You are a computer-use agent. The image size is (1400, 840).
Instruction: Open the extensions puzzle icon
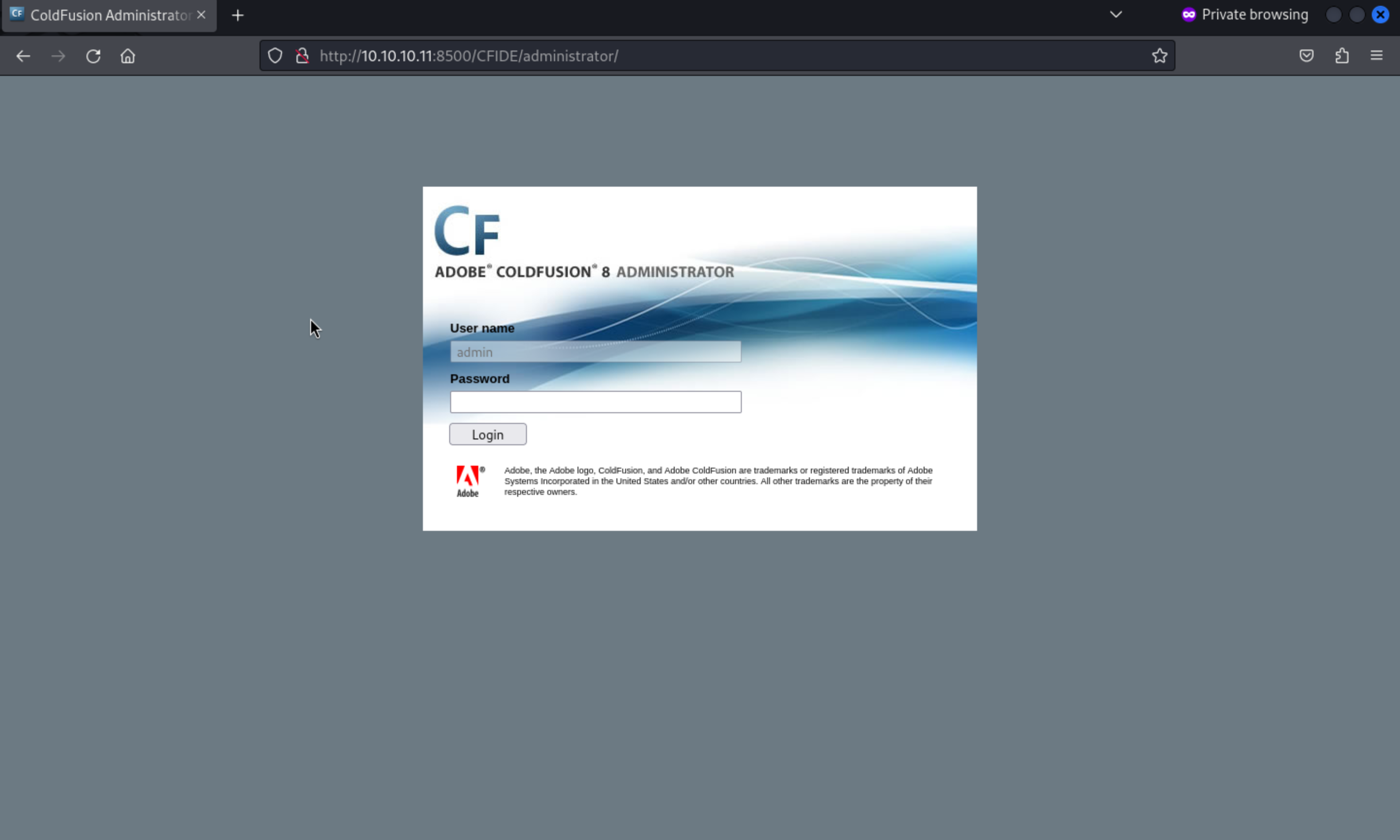click(x=1342, y=55)
